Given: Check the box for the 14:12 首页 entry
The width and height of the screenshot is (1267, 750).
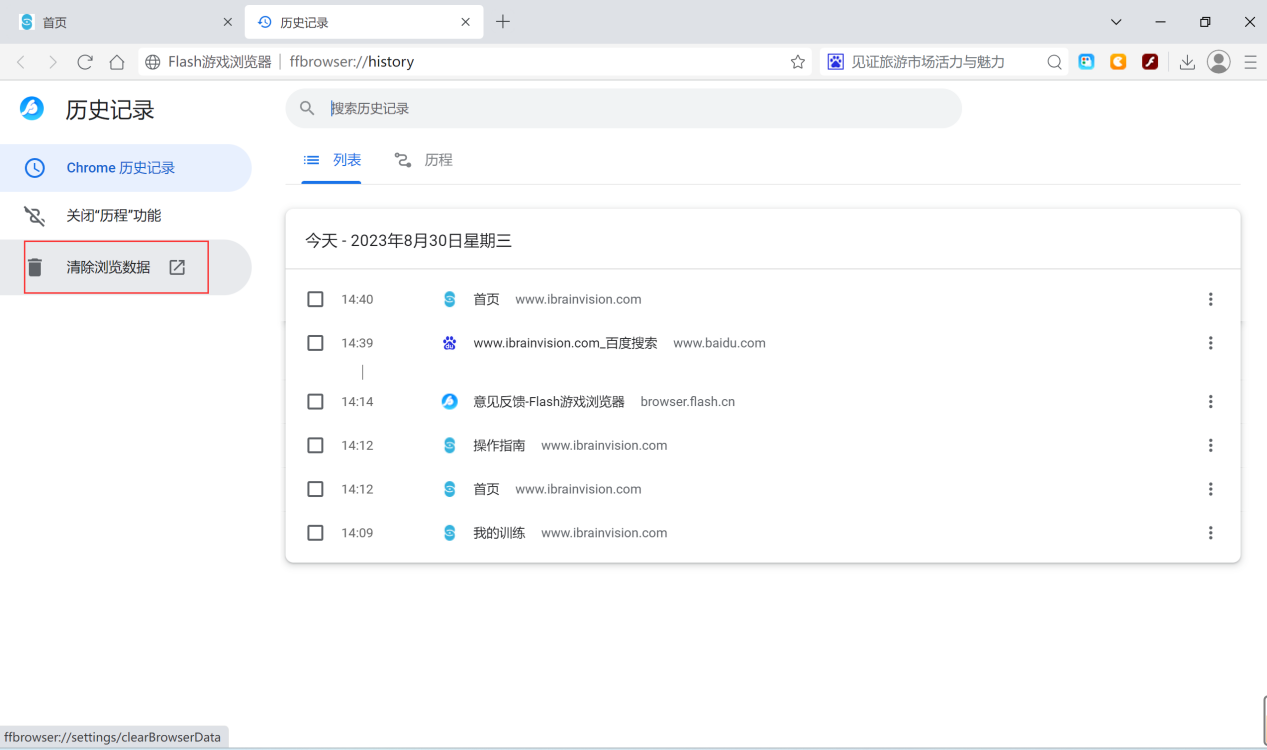Looking at the screenshot, I should [x=315, y=489].
